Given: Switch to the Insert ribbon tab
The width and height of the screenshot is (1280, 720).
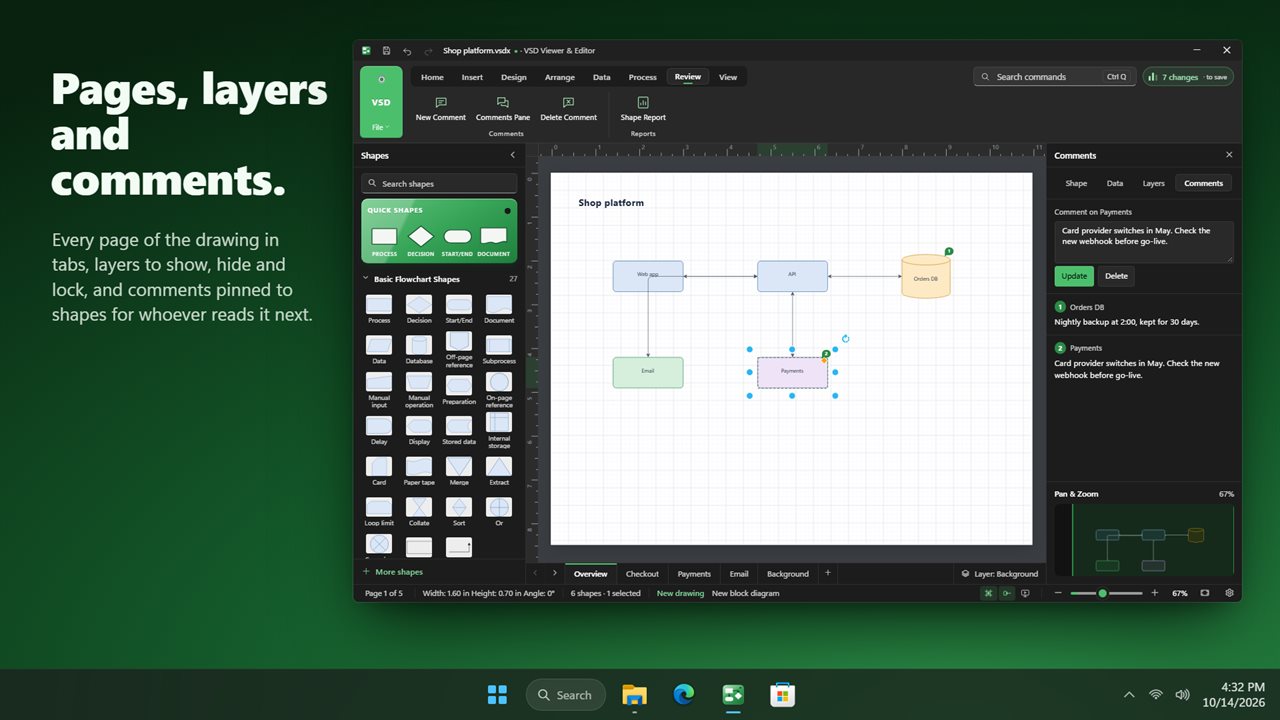Looking at the screenshot, I should pyautogui.click(x=472, y=77).
